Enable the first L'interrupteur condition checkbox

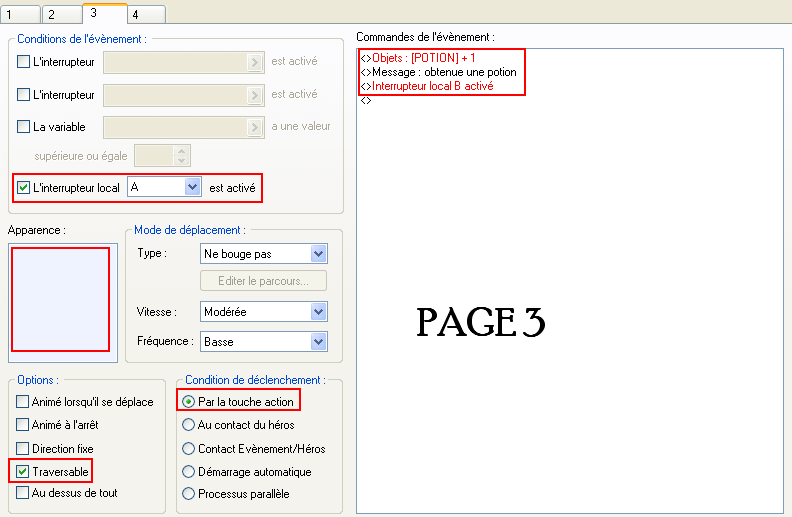pos(23,62)
